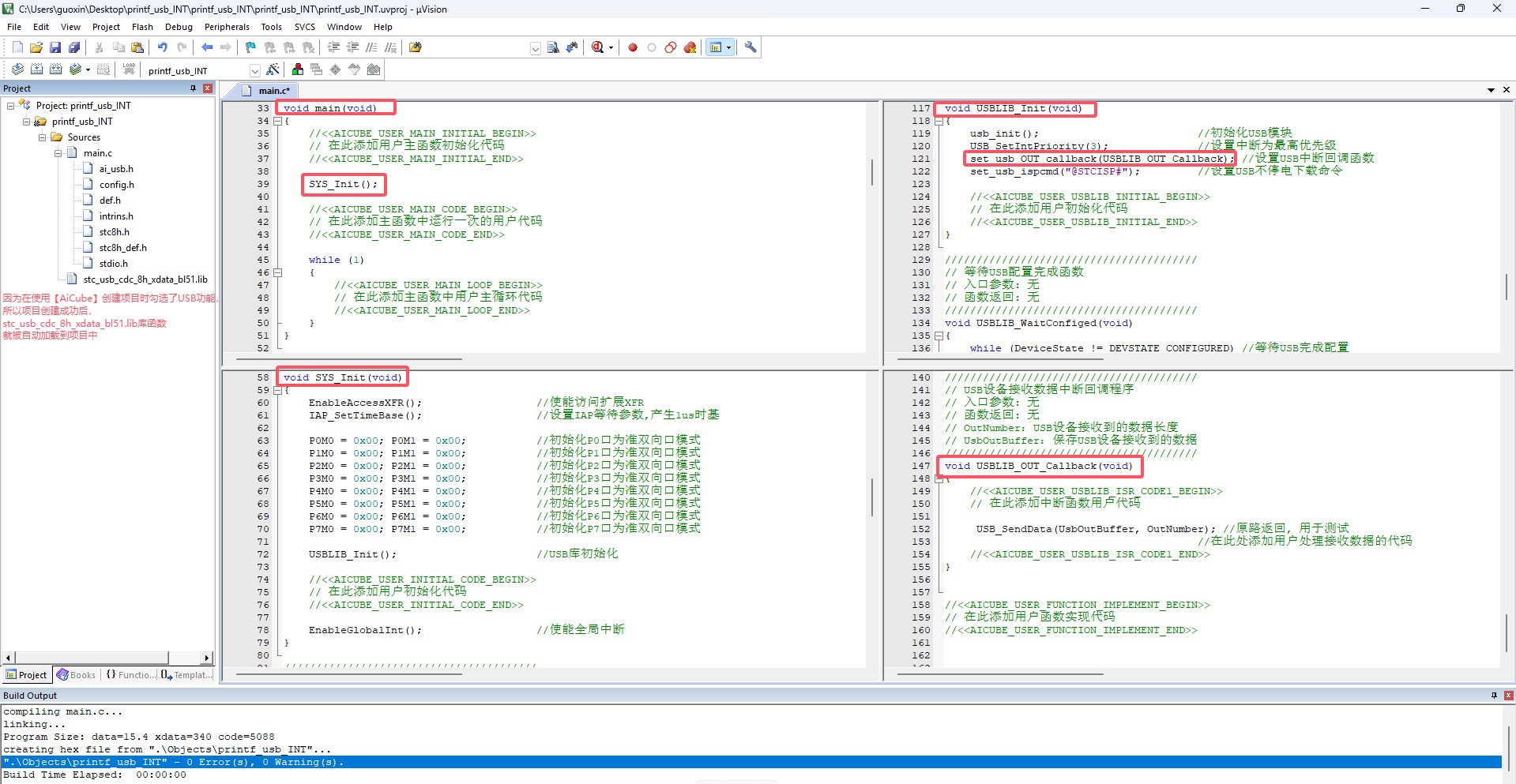Toggle the bookmark flag on current line

coord(250,47)
